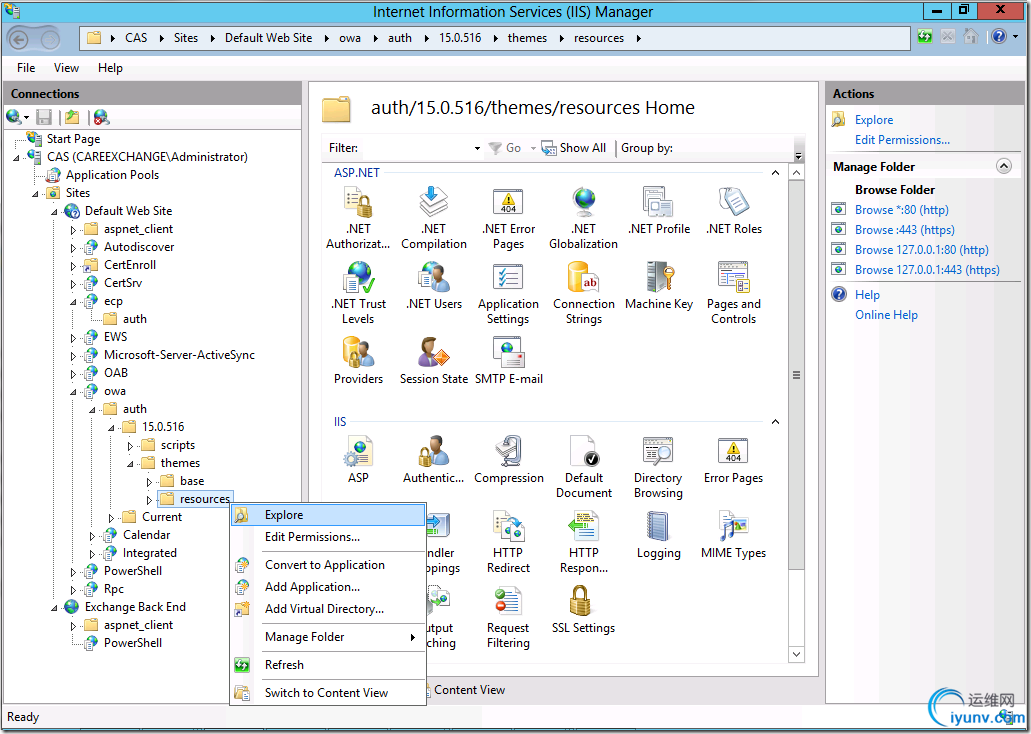Click the feature list vertical scrollbar
The width and height of the screenshot is (1031, 734).
[x=796, y=375]
